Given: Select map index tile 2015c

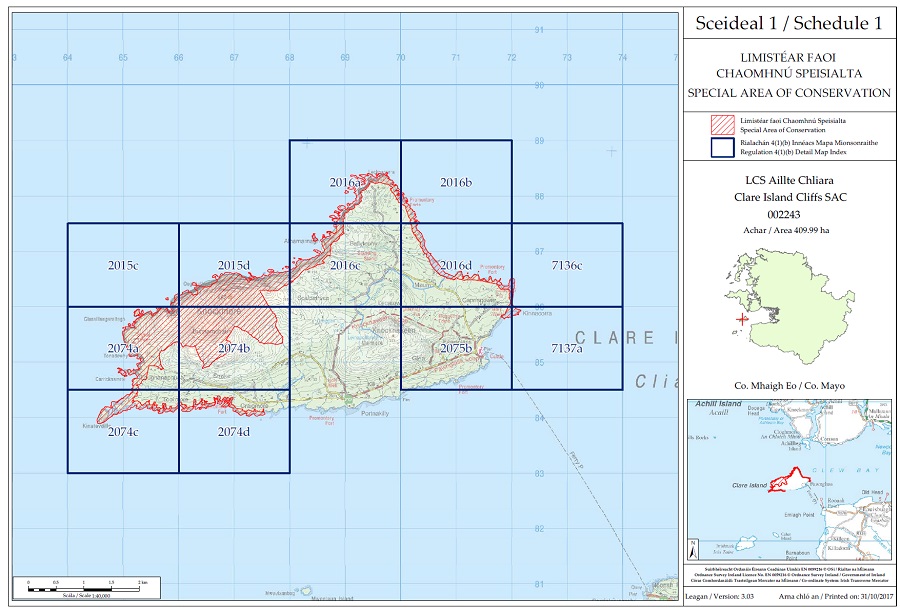Looking at the screenshot, I should (x=123, y=265).
